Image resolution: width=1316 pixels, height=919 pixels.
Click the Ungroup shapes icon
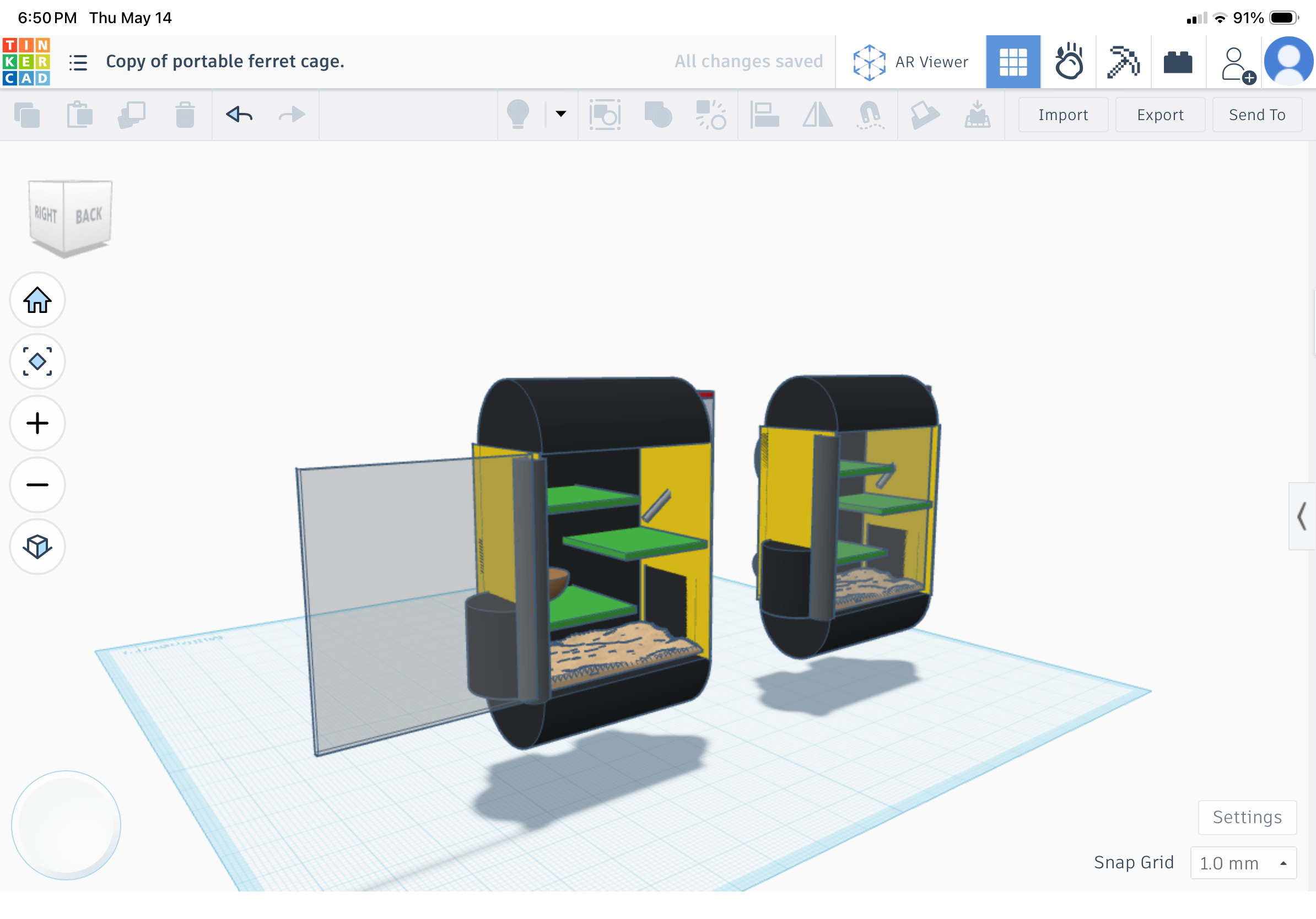coord(711,115)
